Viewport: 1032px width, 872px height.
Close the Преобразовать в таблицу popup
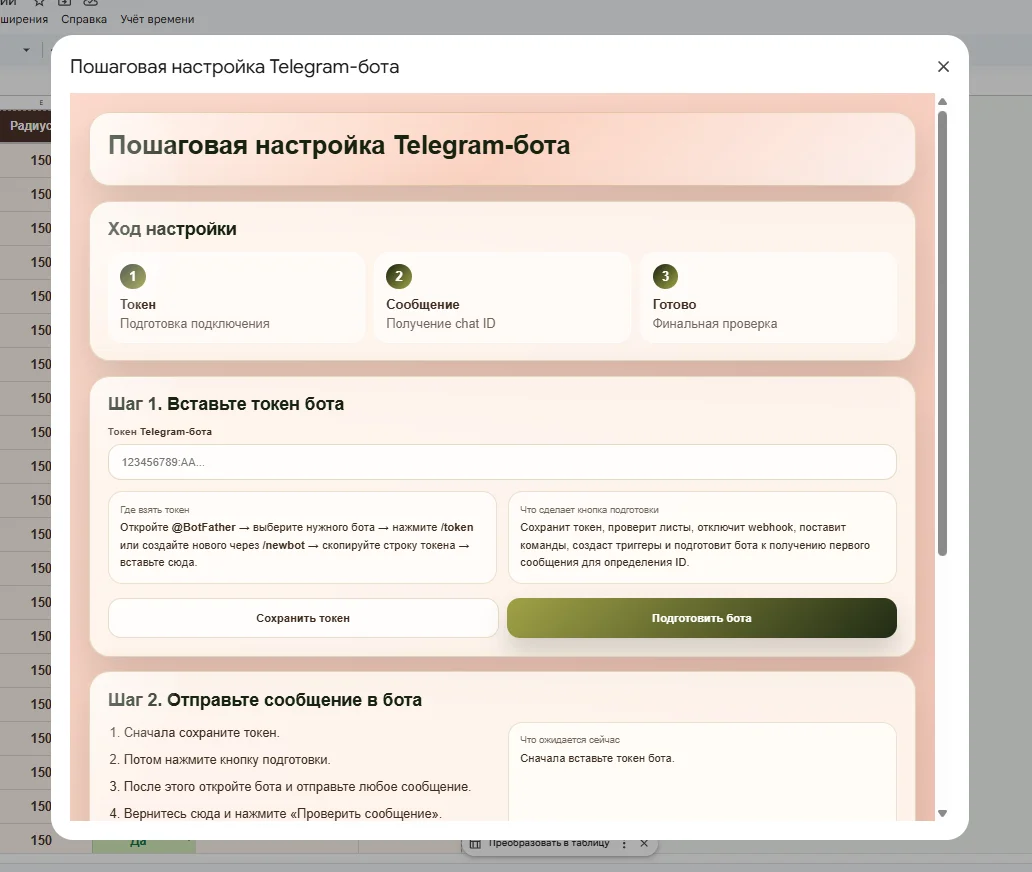coord(644,844)
